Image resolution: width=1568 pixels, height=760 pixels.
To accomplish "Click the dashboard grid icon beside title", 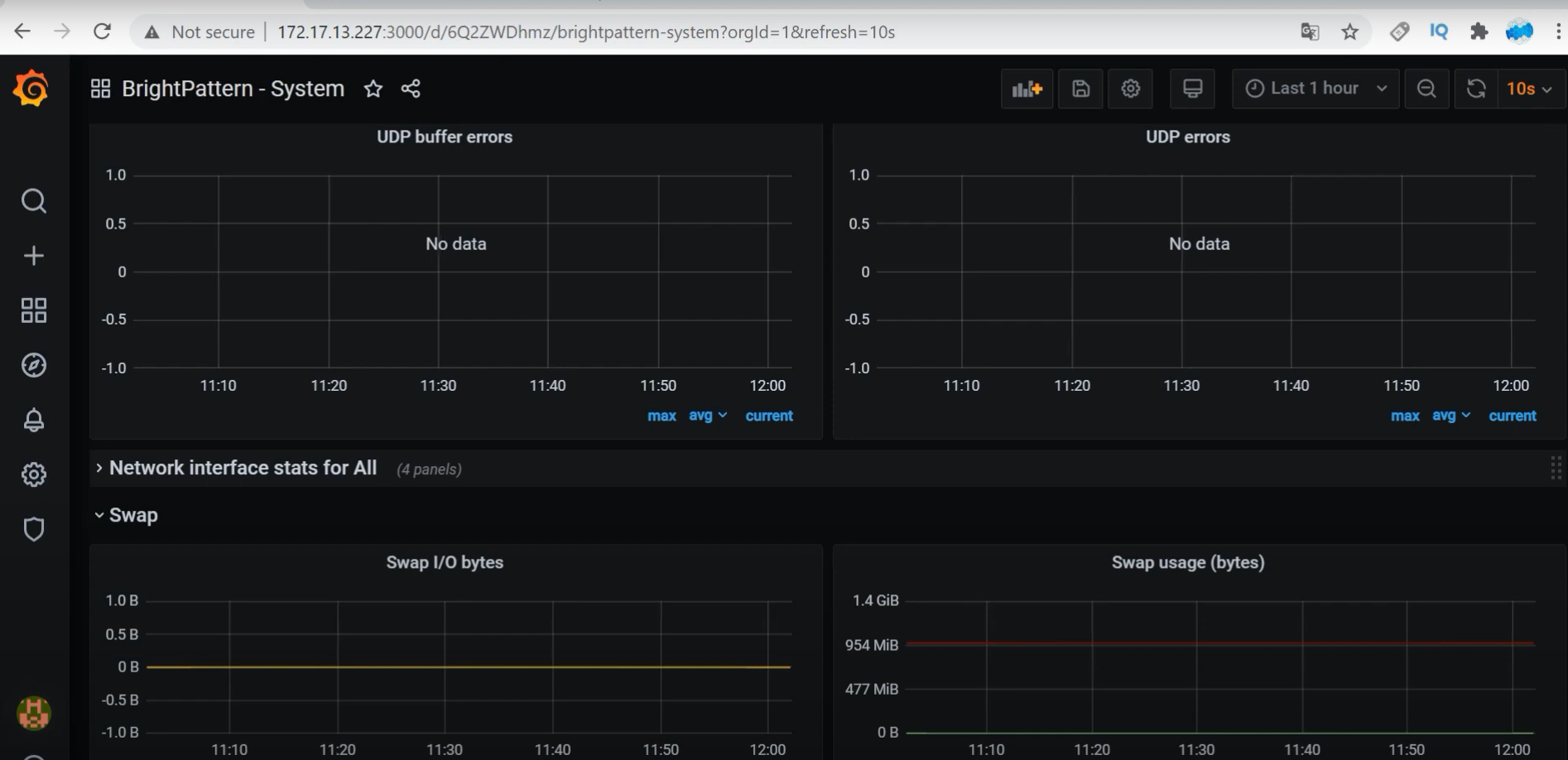I will pos(100,89).
